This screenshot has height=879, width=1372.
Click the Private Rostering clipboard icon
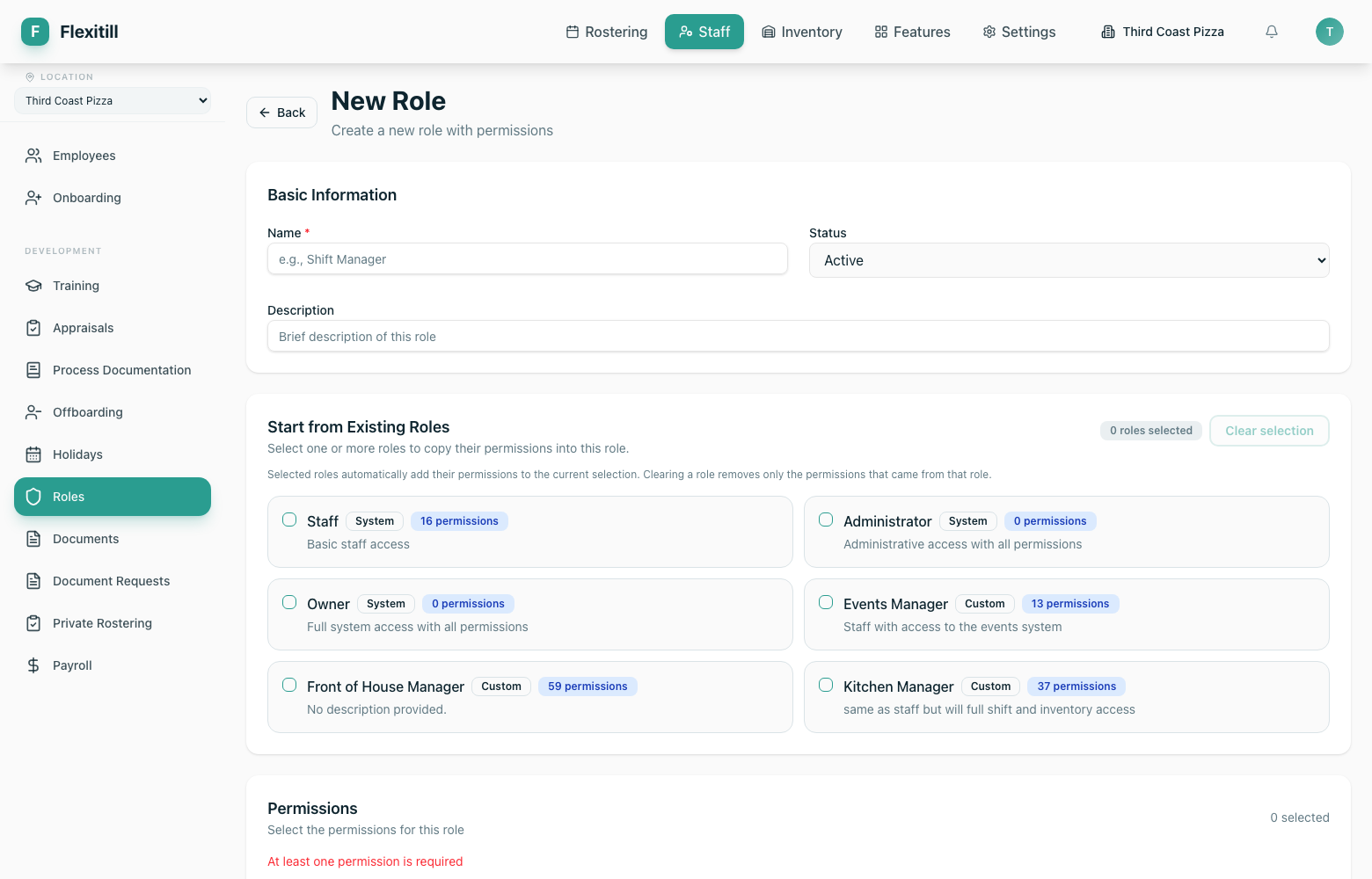click(x=33, y=623)
